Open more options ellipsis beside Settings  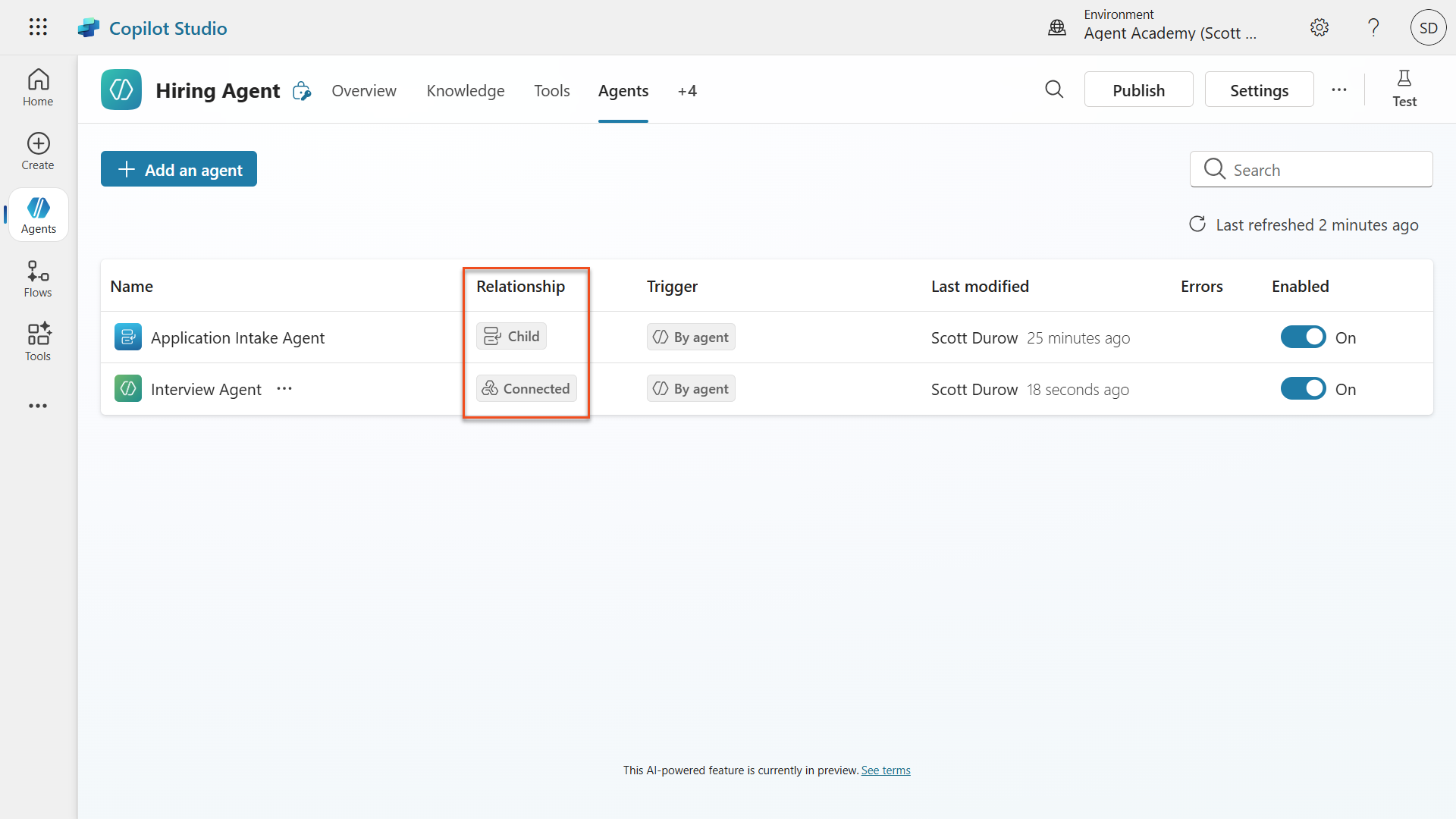click(1339, 89)
